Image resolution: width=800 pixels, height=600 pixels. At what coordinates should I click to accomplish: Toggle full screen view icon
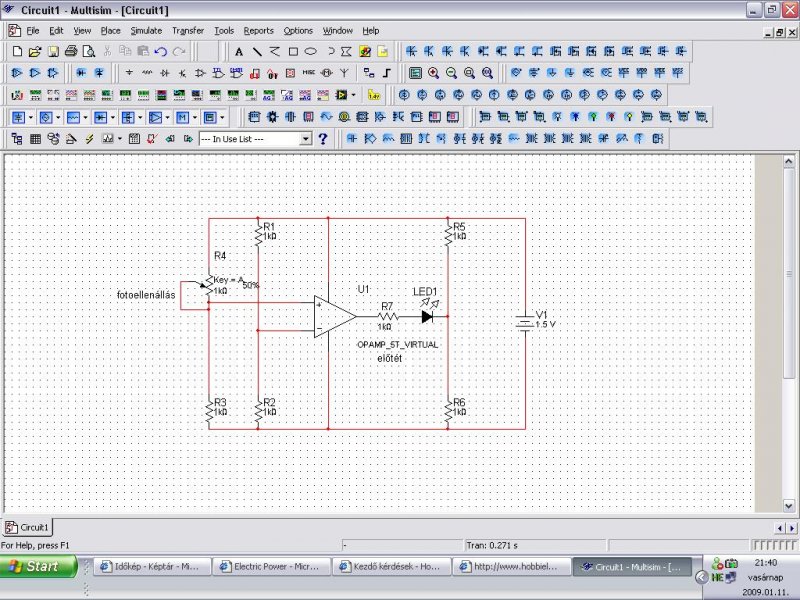(415, 73)
